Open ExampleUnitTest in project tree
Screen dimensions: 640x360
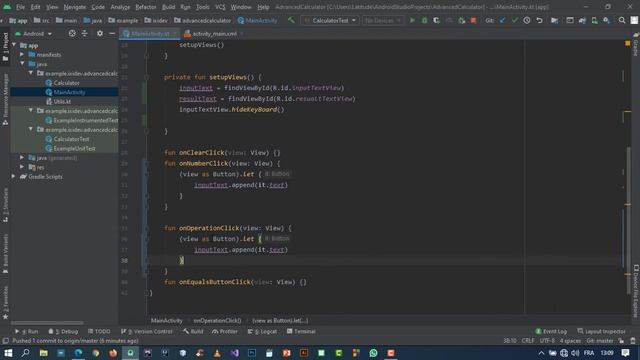coord(74,149)
